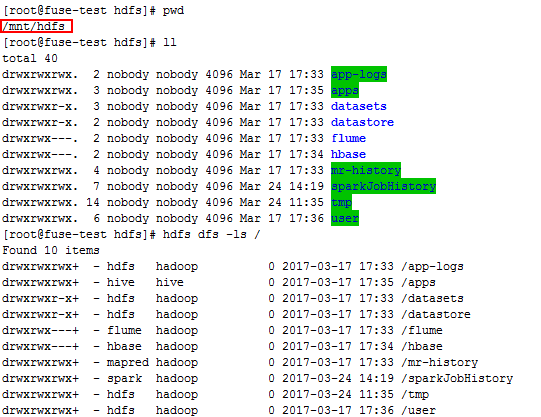
Task: Click the green user directory name
Action: pos(345,218)
